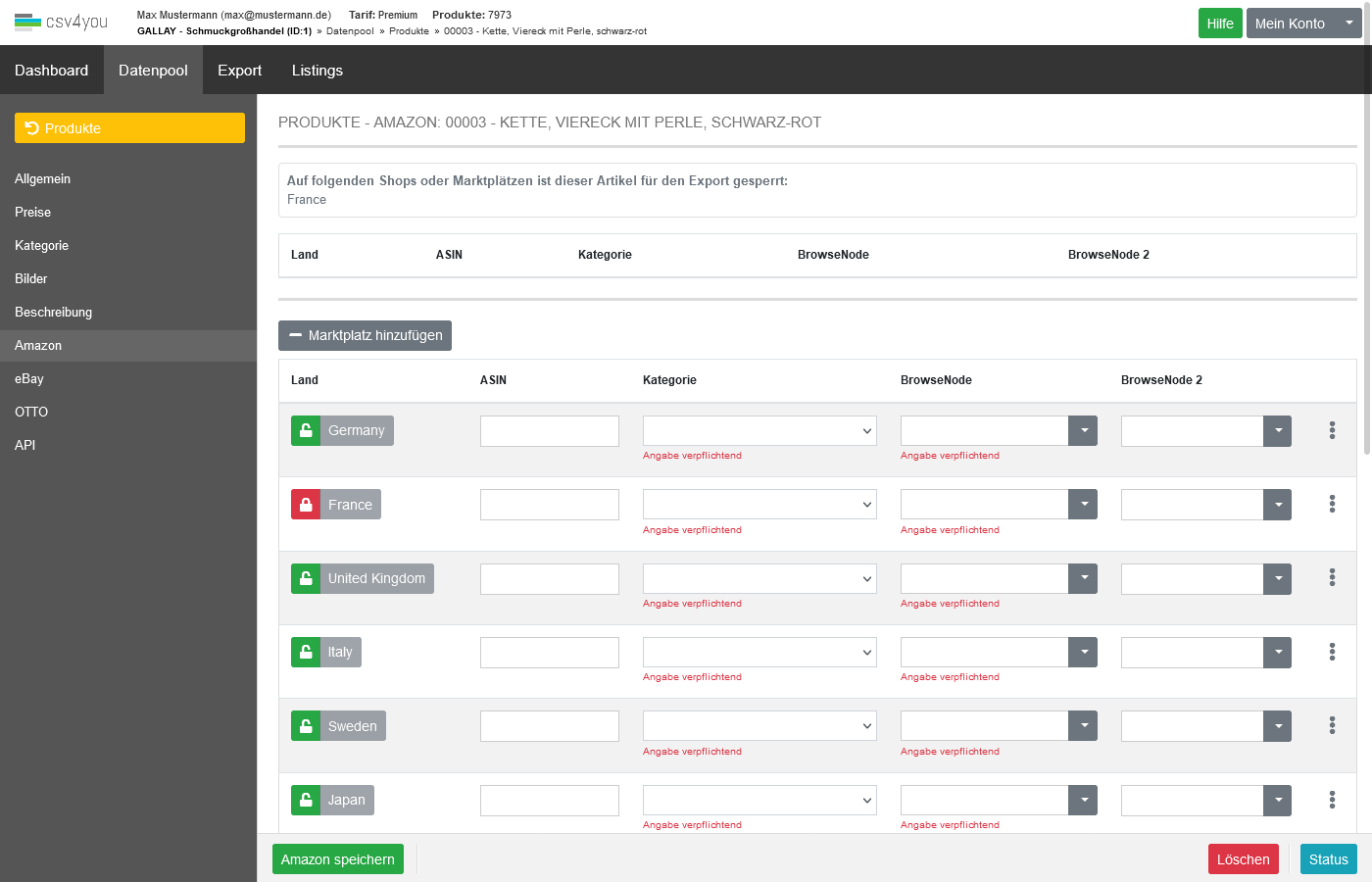
Task: Click the Amazon speichern button
Action: (x=337, y=859)
